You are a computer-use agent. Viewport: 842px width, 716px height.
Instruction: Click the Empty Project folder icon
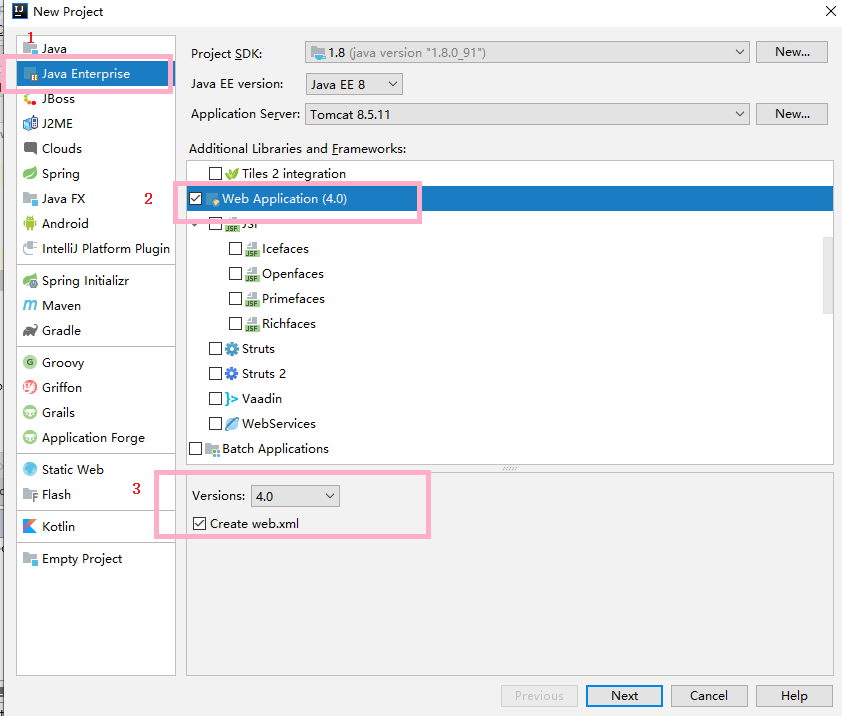pyautogui.click(x=30, y=559)
